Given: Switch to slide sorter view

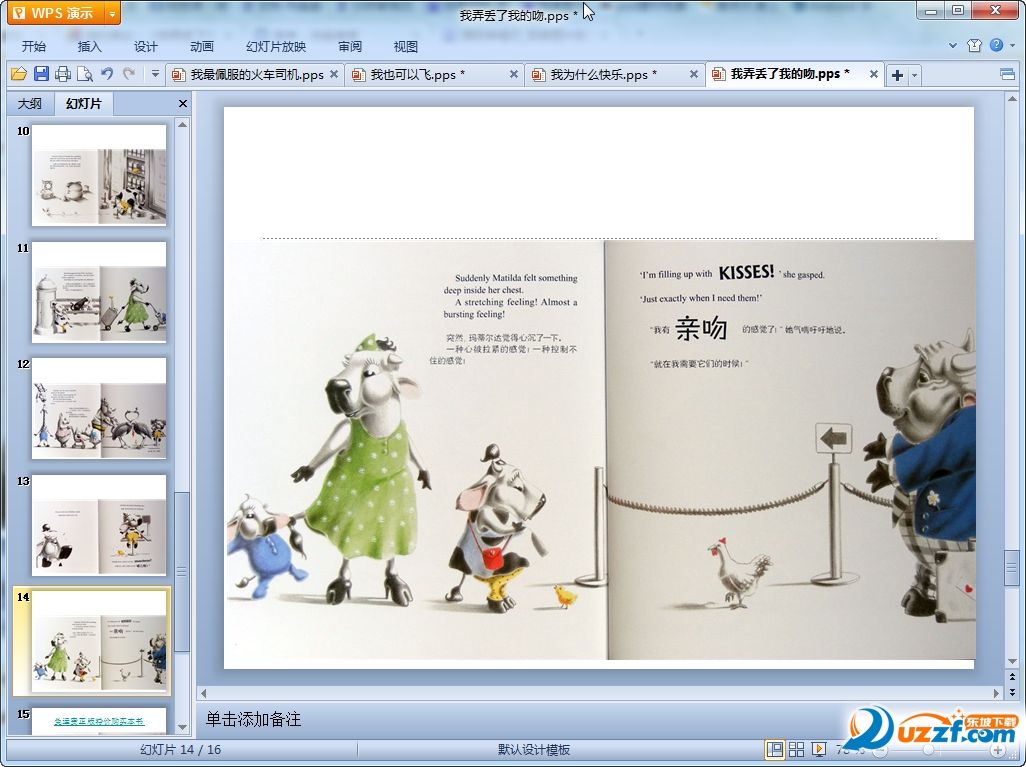Looking at the screenshot, I should click(796, 749).
